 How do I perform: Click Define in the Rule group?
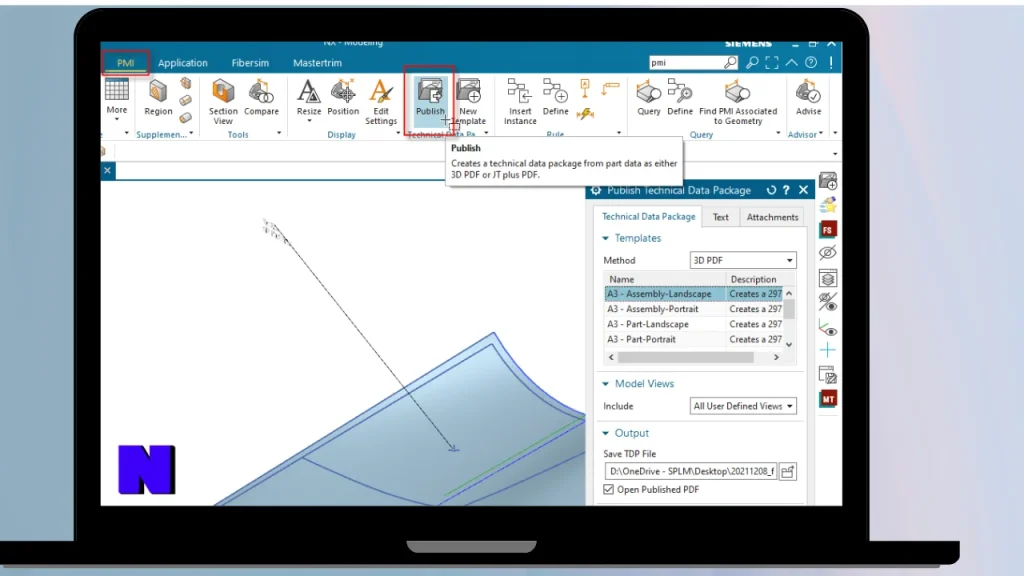point(555,98)
